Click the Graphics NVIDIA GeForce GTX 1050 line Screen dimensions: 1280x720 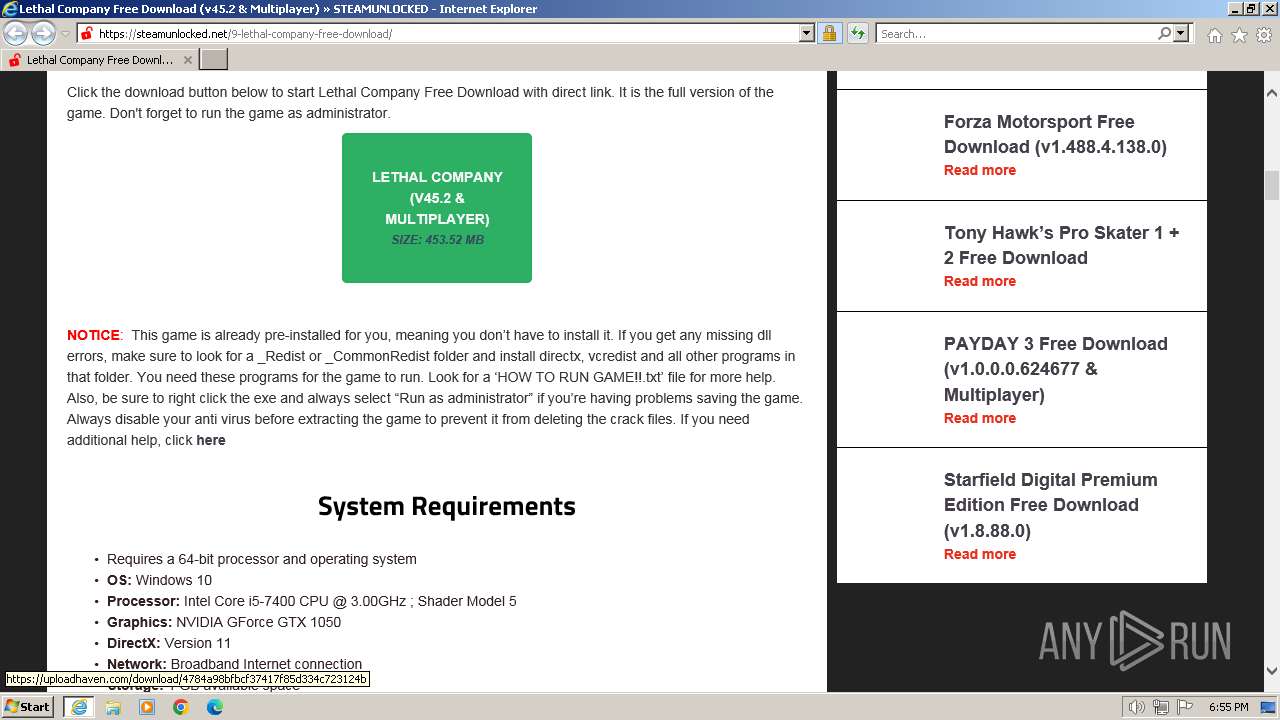(x=224, y=622)
